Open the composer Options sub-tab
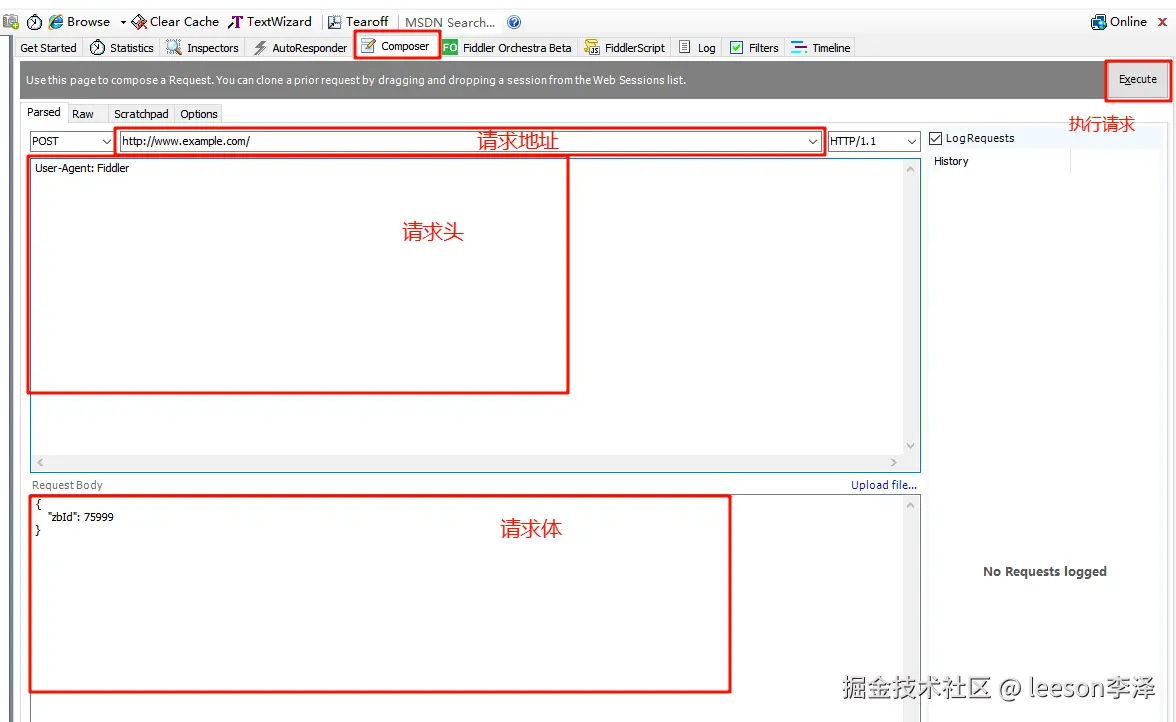The width and height of the screenshot is (1176, 722). tap(199, 114)
